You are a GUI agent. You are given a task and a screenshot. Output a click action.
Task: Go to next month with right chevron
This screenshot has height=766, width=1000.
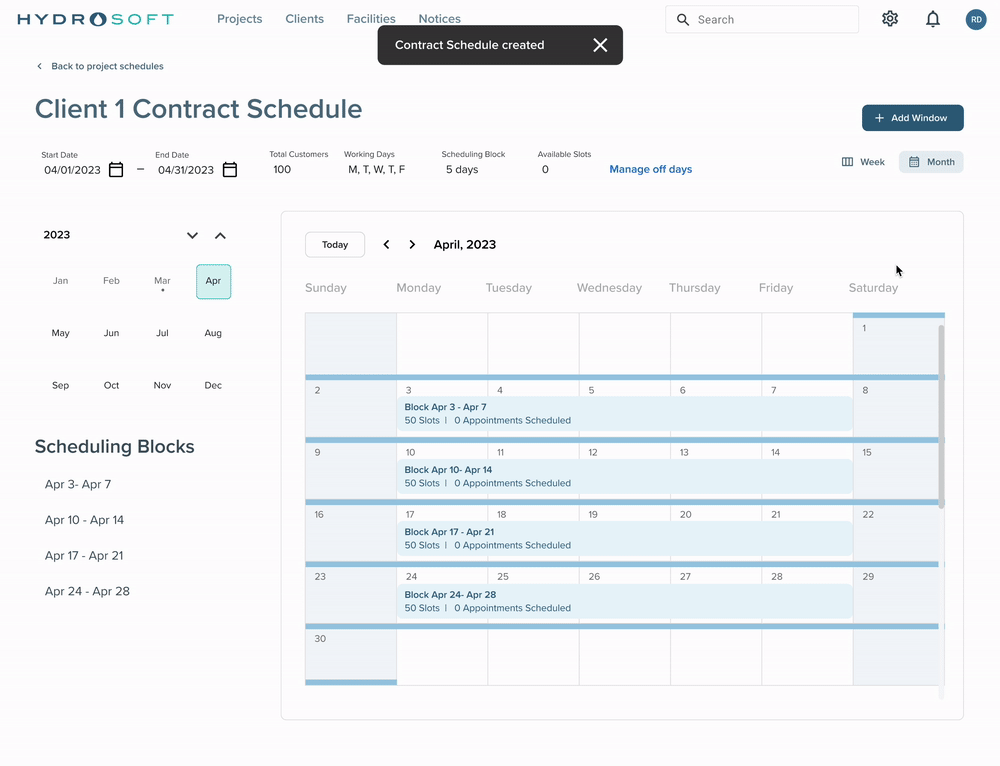click(412, 245)
